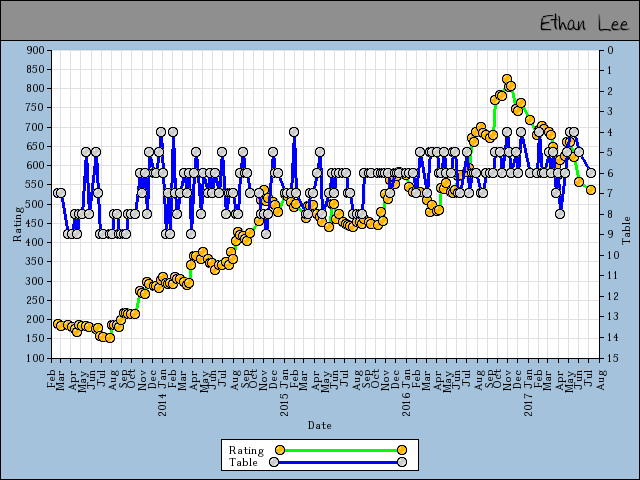Click the '2017' year label on x-axis
The height and width of the screenshot is (480, 640).
528,404
